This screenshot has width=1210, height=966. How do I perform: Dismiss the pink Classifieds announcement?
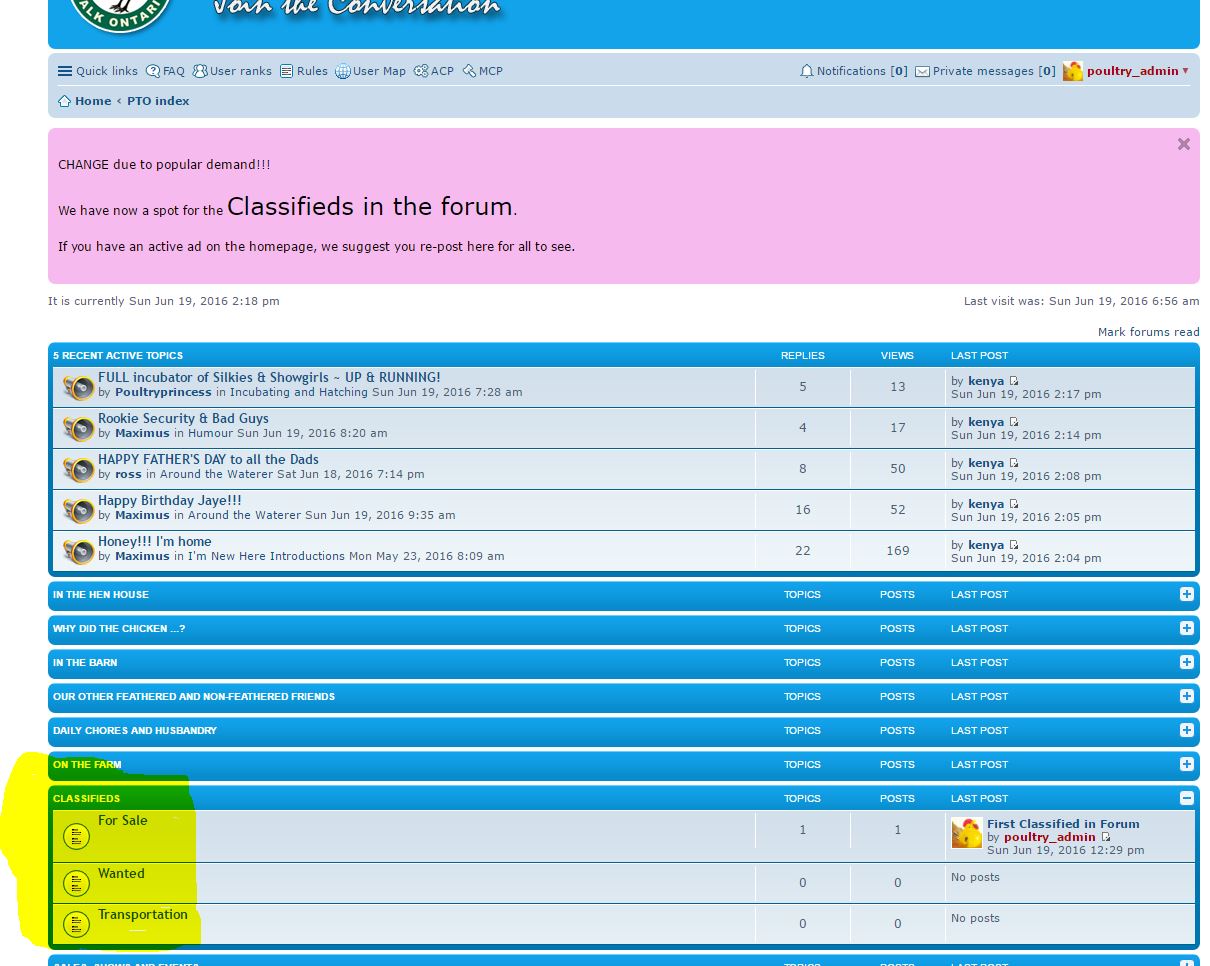1183,144
